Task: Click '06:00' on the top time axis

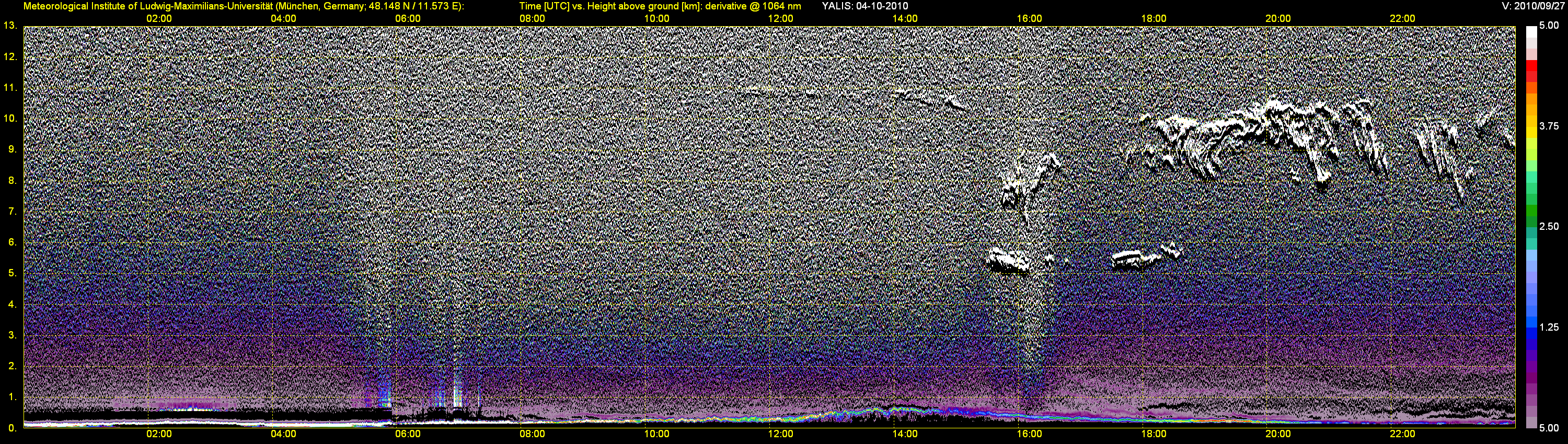Action: 408,19
